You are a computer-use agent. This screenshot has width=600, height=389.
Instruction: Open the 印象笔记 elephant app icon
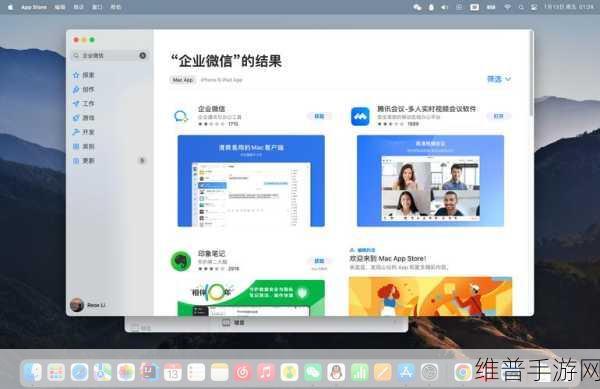pyautogui.click(x=181, y=261)
